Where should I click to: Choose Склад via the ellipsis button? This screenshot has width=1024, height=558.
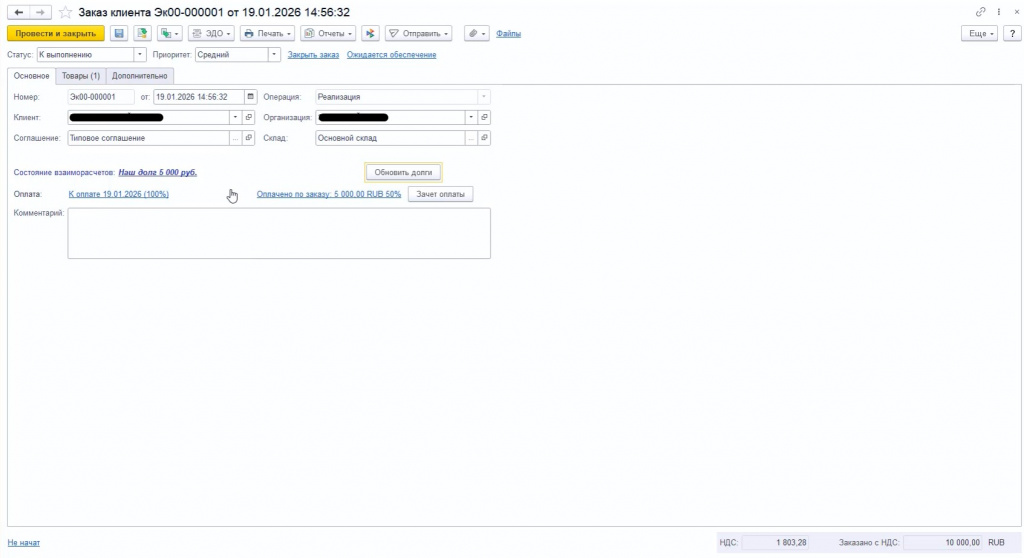pos(471,138)
